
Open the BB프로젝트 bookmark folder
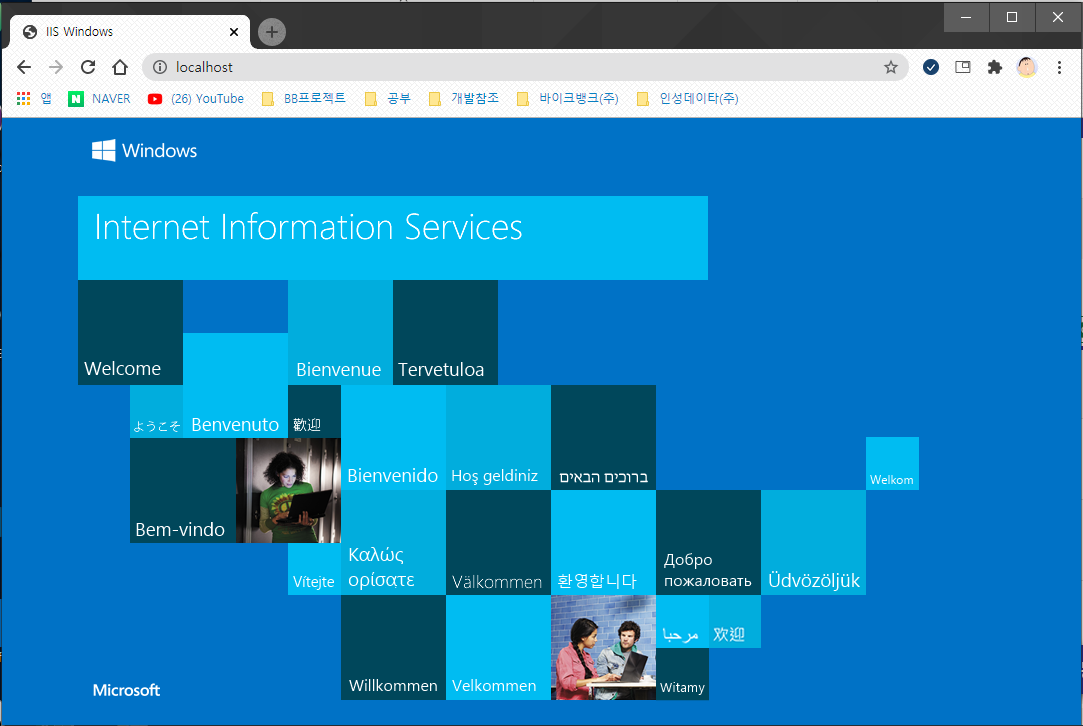(304, 99)
